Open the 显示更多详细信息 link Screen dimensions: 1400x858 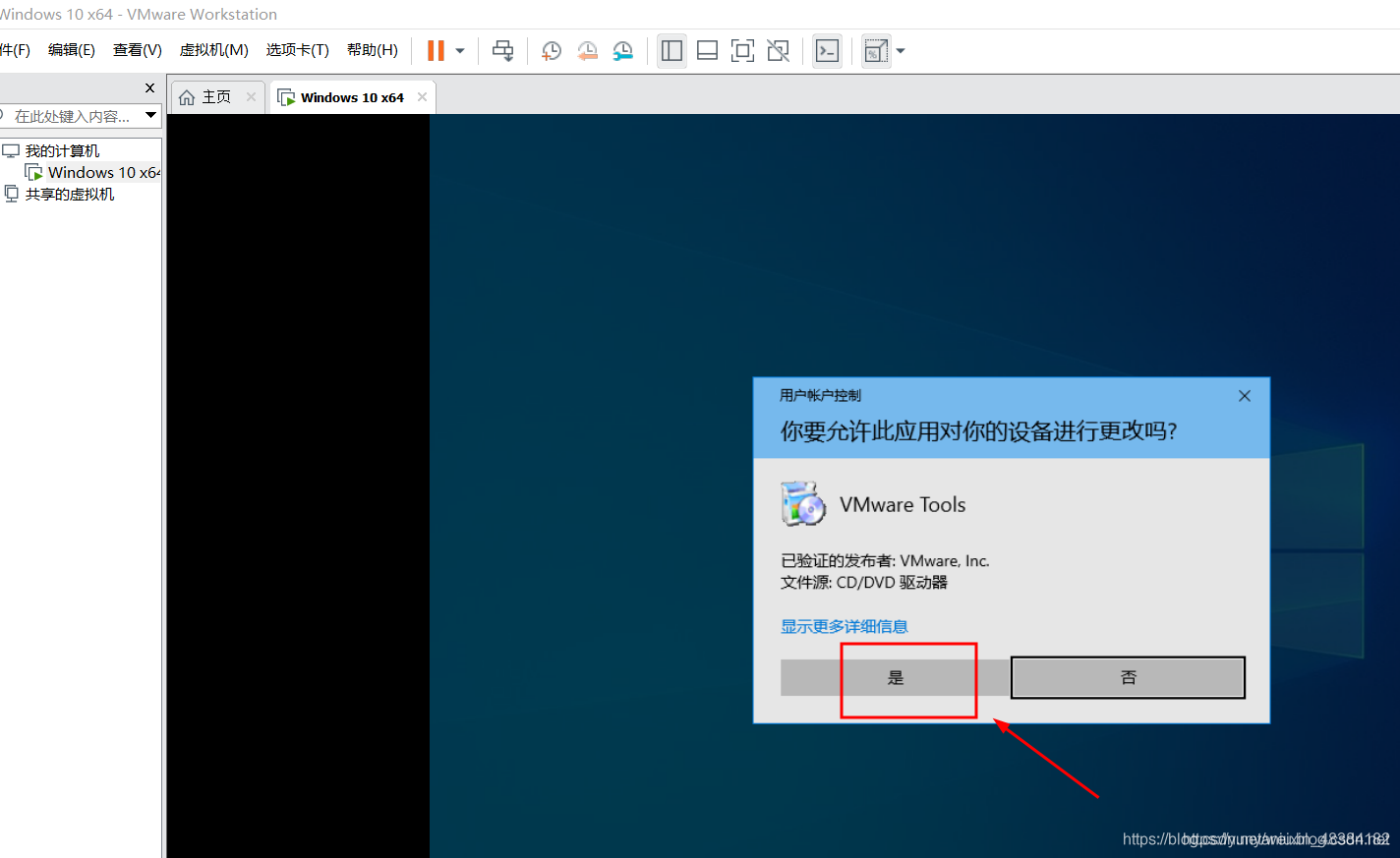845,626
